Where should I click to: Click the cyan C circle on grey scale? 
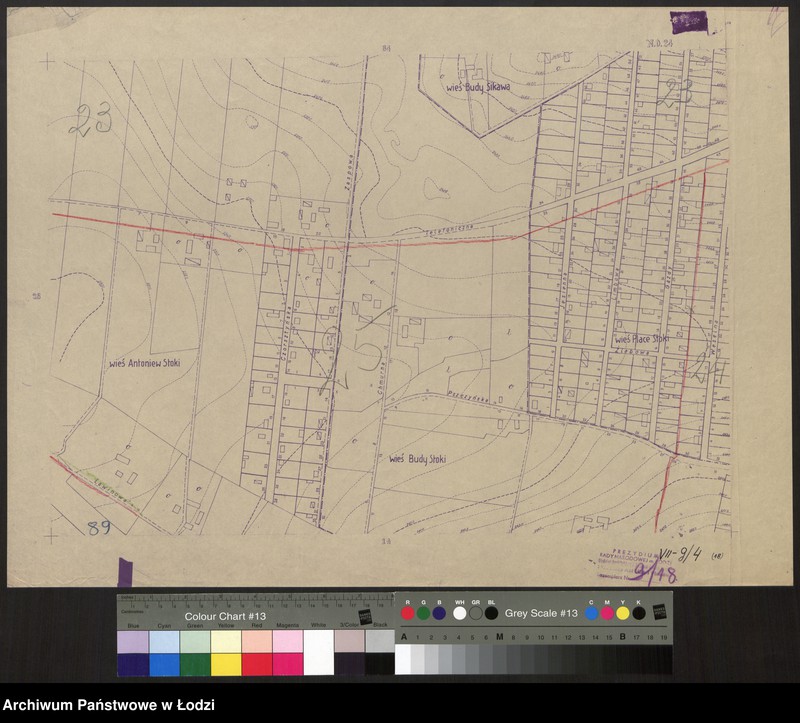tap(593, 613)
